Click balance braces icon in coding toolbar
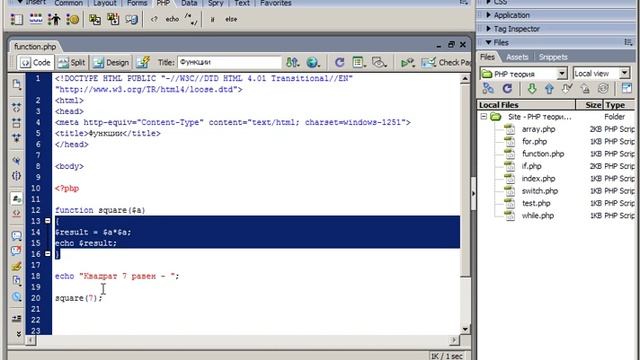The height and width of the screenshot is (360, 640). coord(16,176)
